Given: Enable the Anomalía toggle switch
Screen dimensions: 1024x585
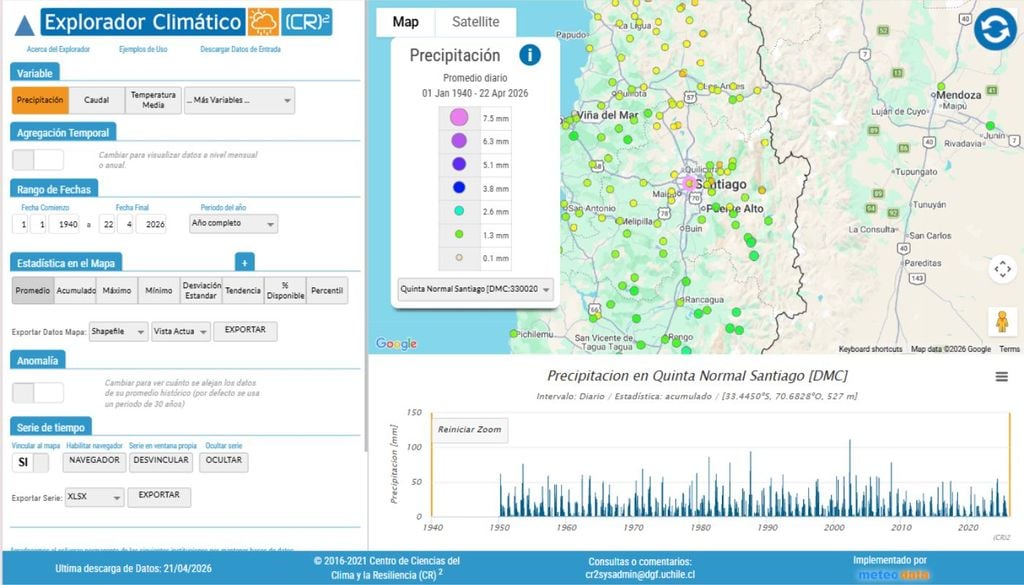Looking at the screenshot, I should click(38, 393).
